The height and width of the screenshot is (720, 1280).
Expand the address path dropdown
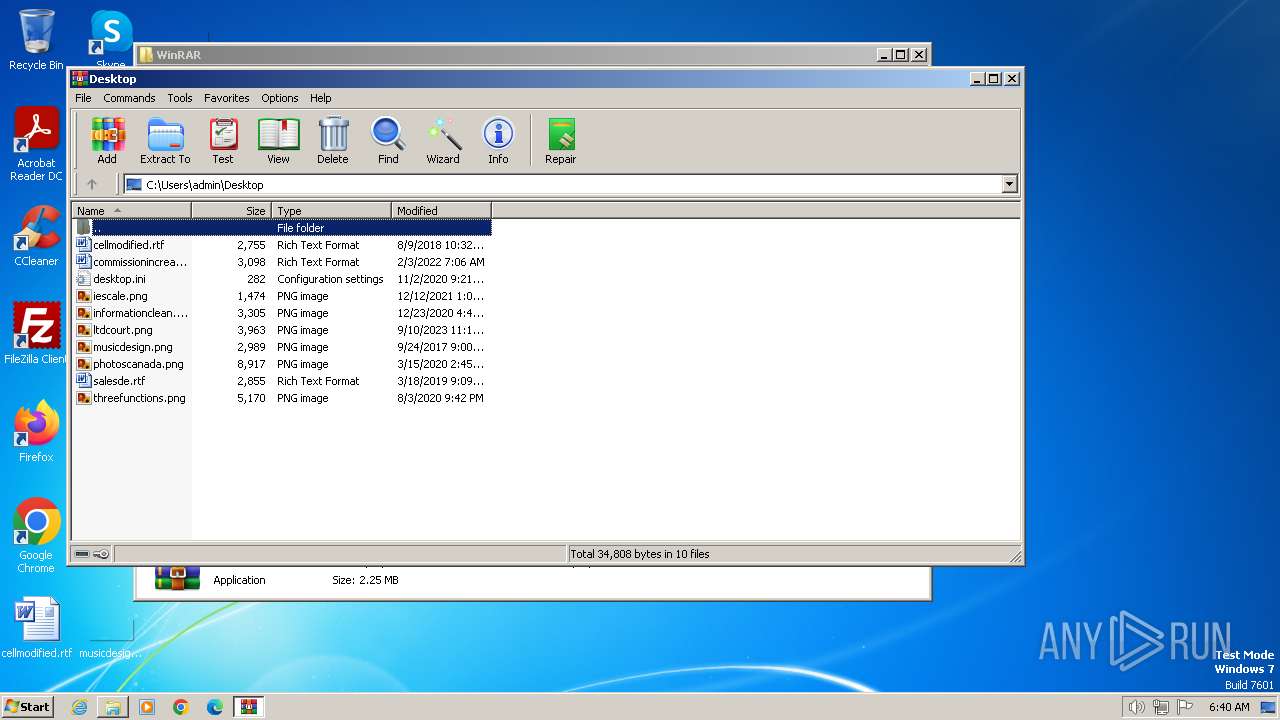[1009, 184]
